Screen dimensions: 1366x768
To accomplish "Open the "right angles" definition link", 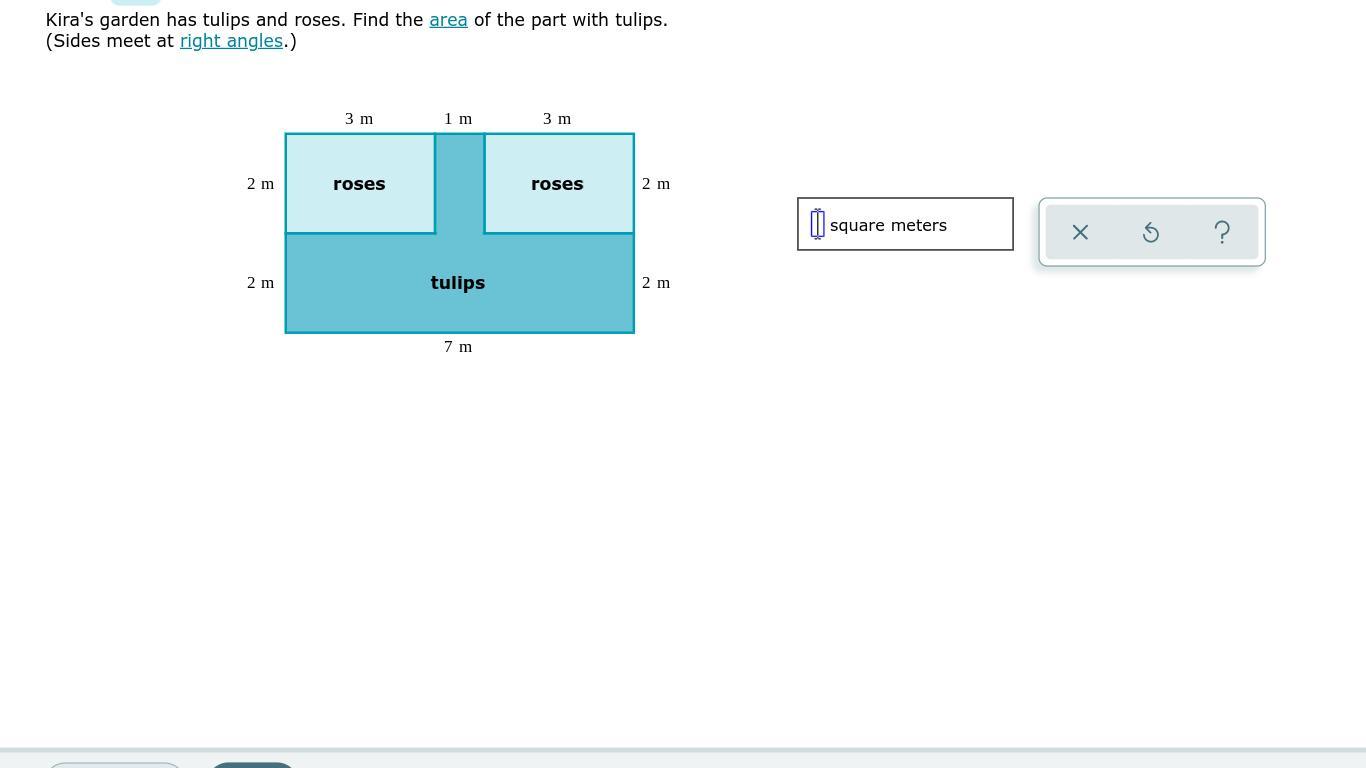I will [231, 41].
